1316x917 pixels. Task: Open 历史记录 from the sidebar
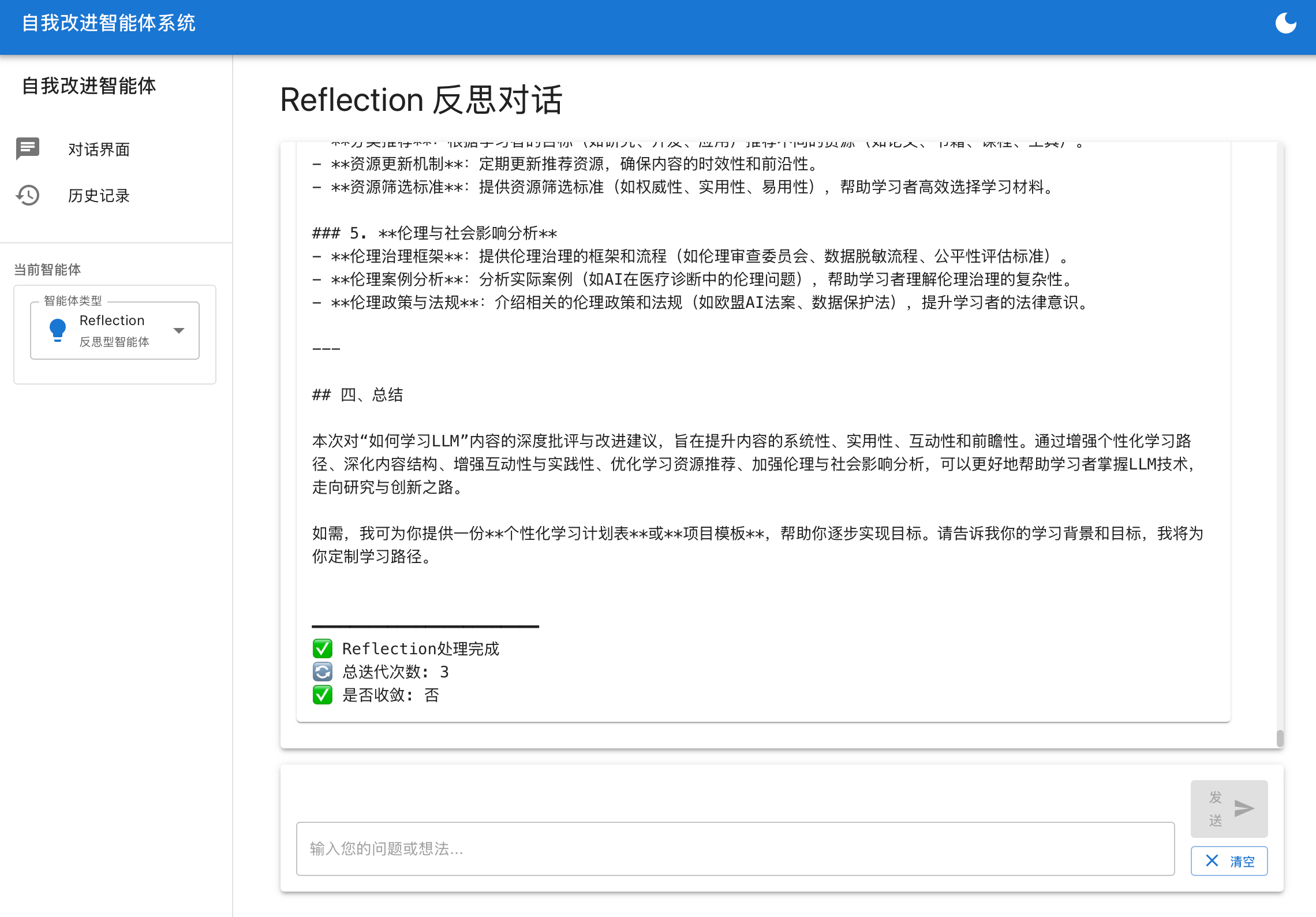(x=99, y=196)
